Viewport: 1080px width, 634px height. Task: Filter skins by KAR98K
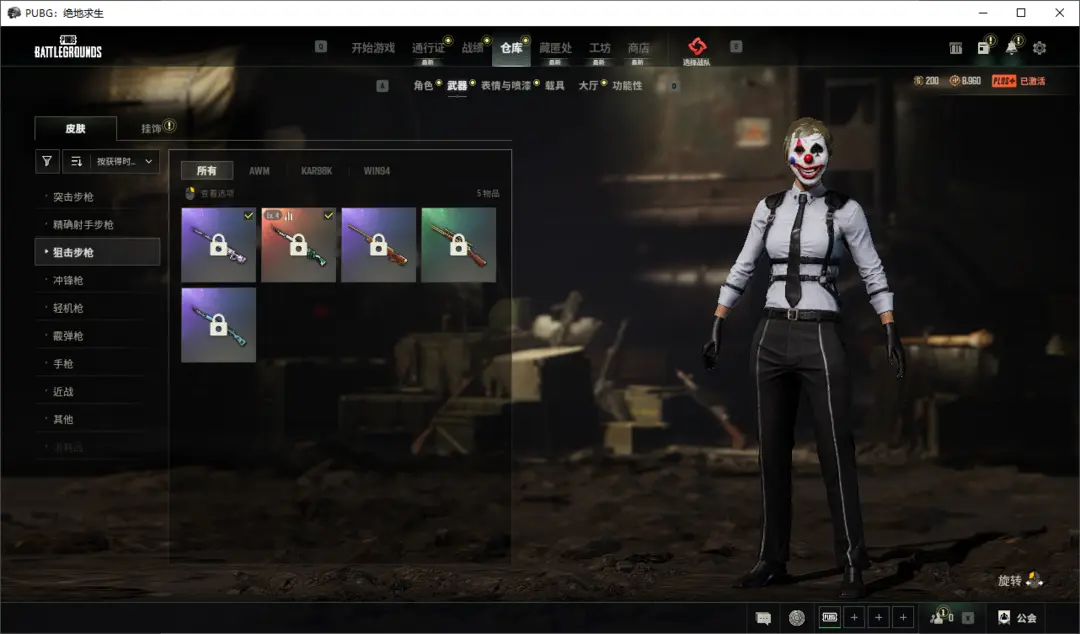tap(316, 171)
